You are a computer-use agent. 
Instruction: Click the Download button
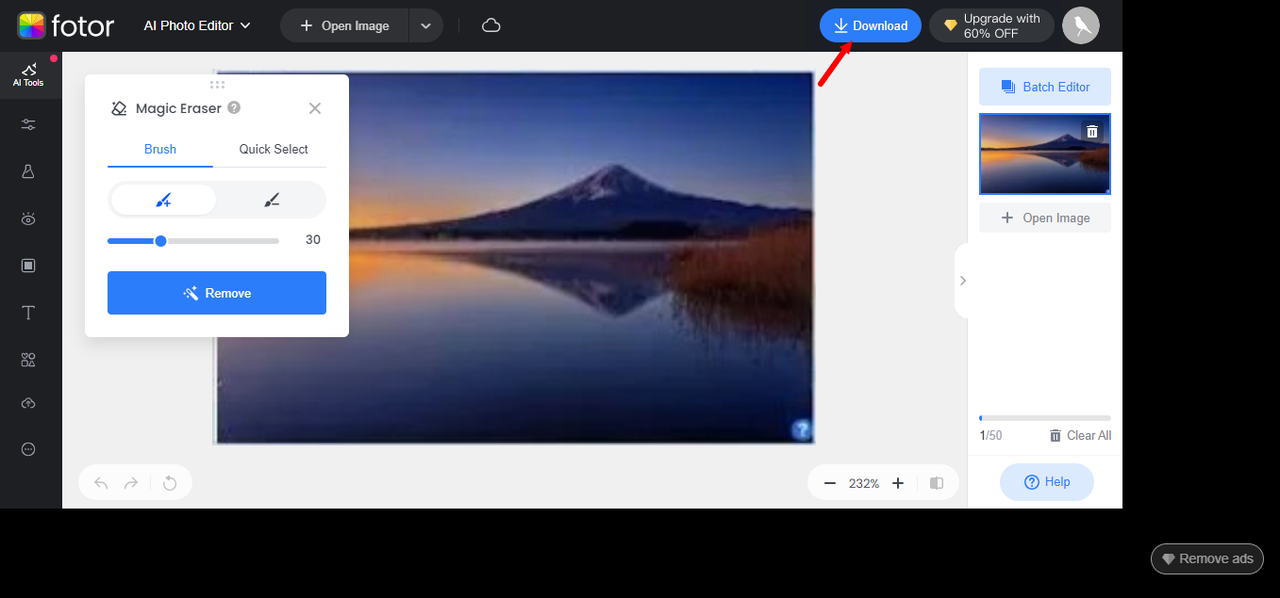(x=870, y=25)
